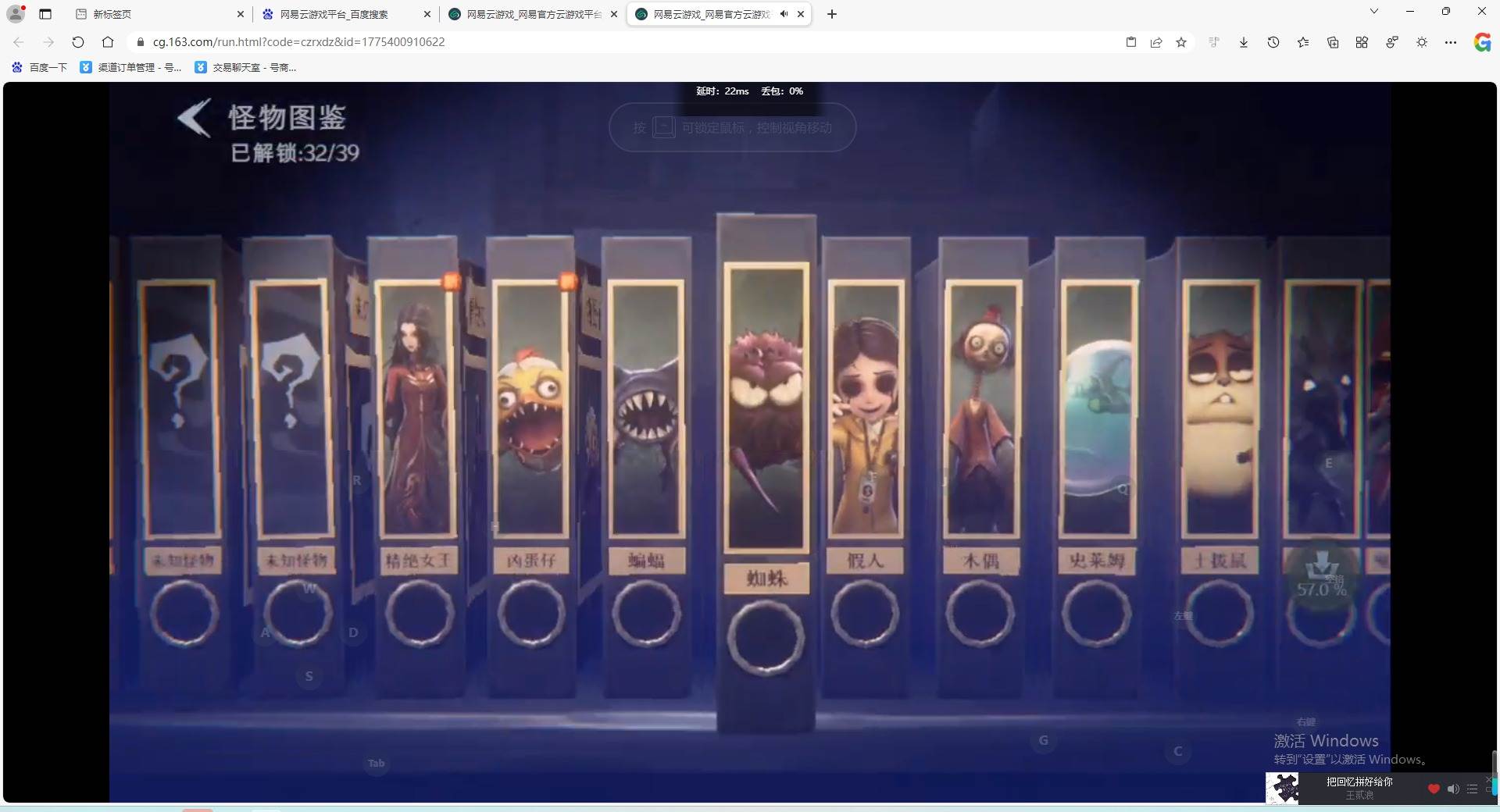The height and width of the screenshot is (812, 1500).
Task: Click the clipboard icon in address bar
Action: tap(1131, 42)
